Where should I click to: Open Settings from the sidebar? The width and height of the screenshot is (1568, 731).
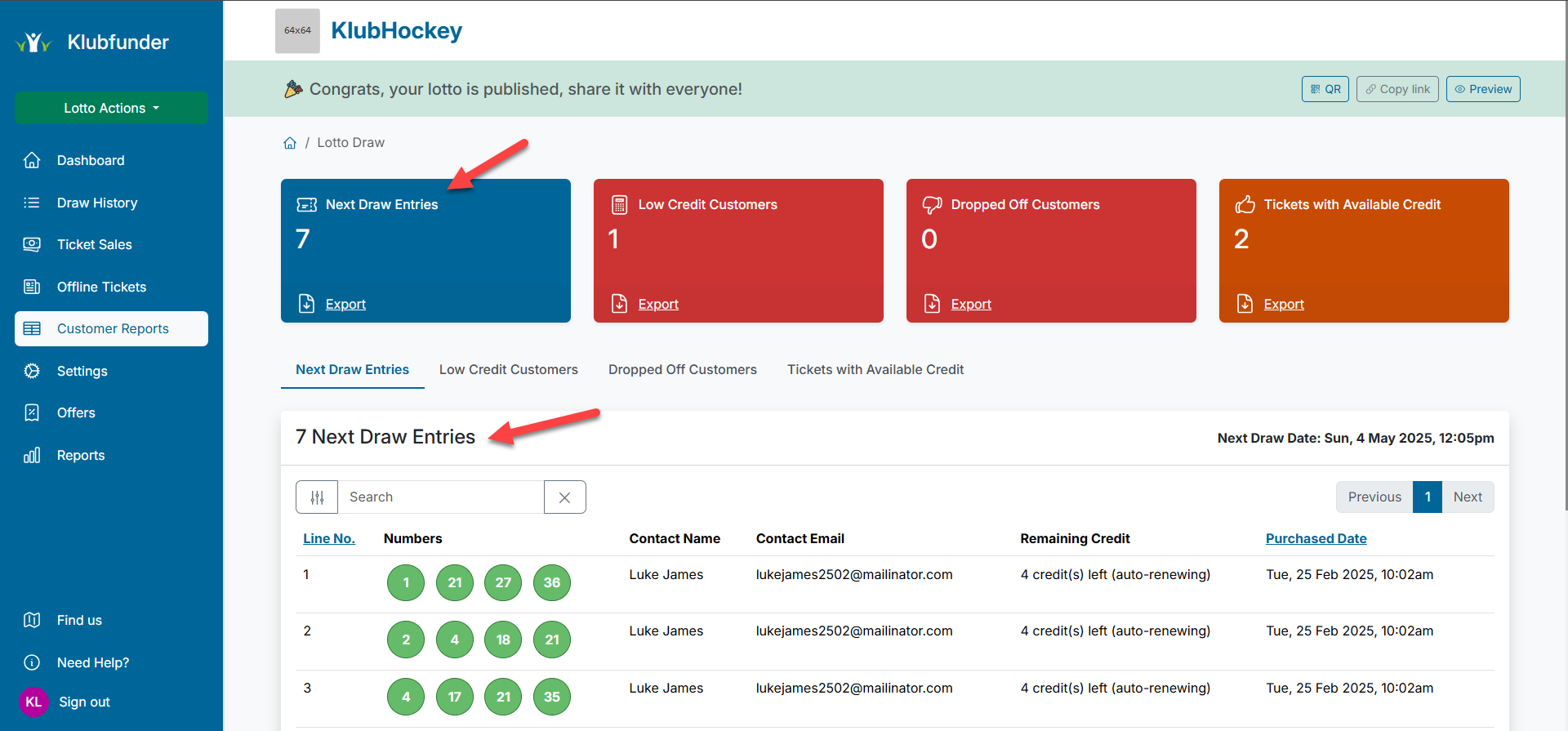82,371
